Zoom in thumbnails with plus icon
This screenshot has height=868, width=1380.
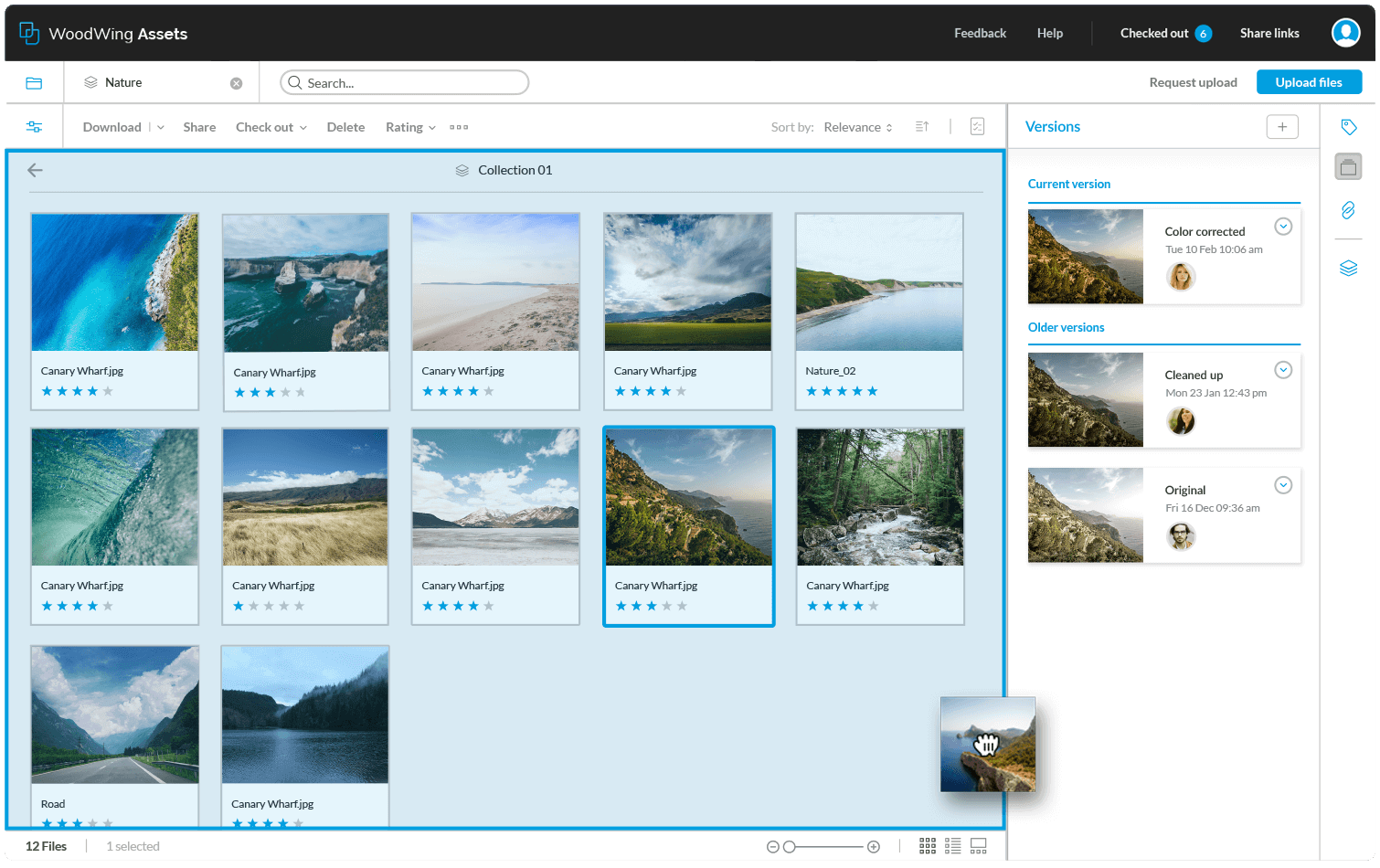[x=874, y=847]
